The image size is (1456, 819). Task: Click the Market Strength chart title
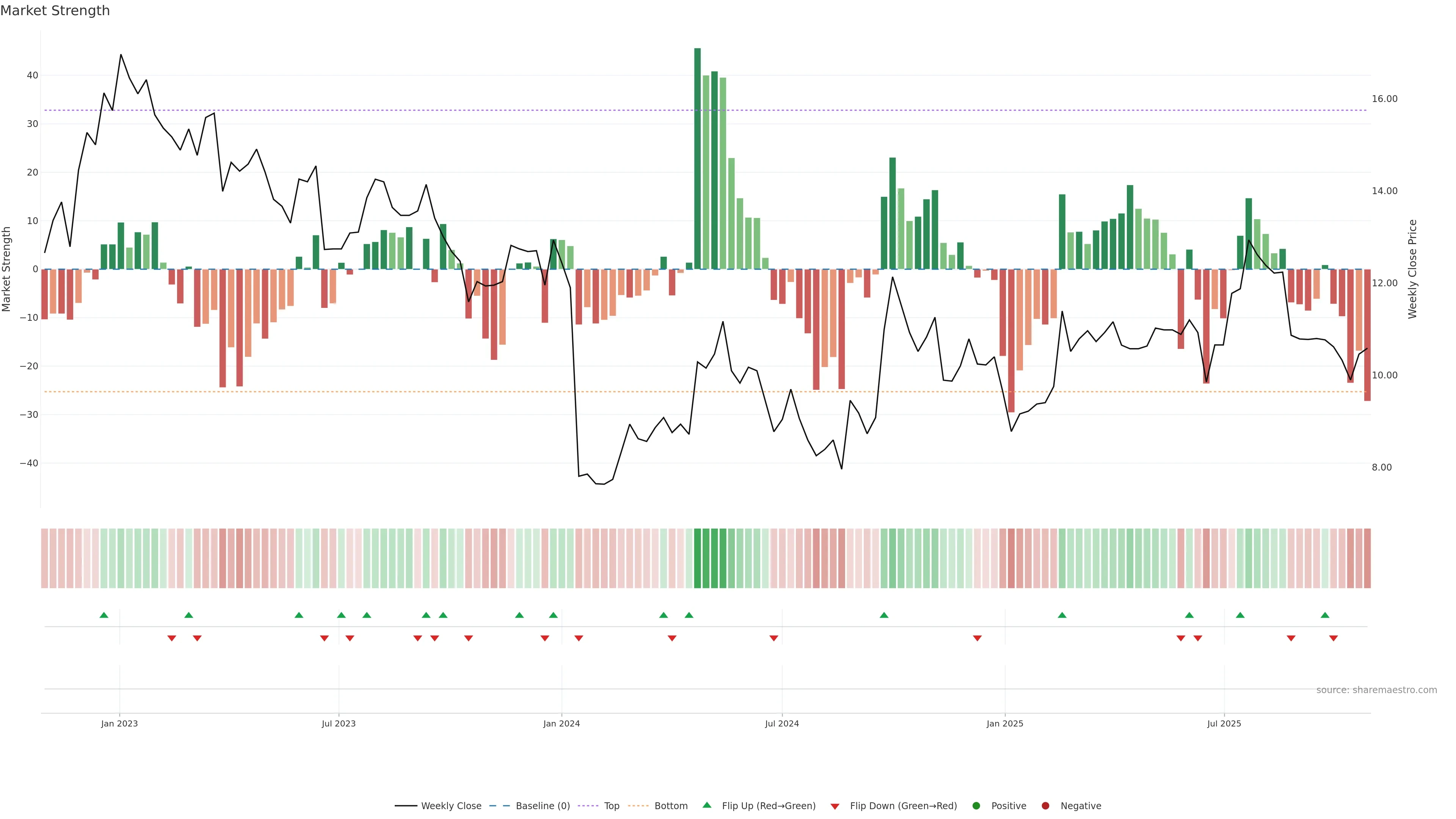pyautogui.click(x=55, y=11)
